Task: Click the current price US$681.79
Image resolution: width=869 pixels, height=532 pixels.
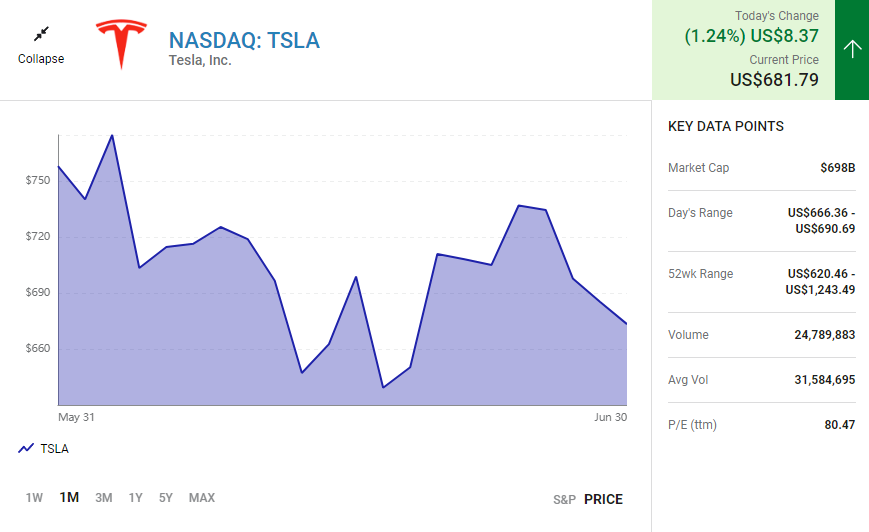Action: tap(774, 79)
